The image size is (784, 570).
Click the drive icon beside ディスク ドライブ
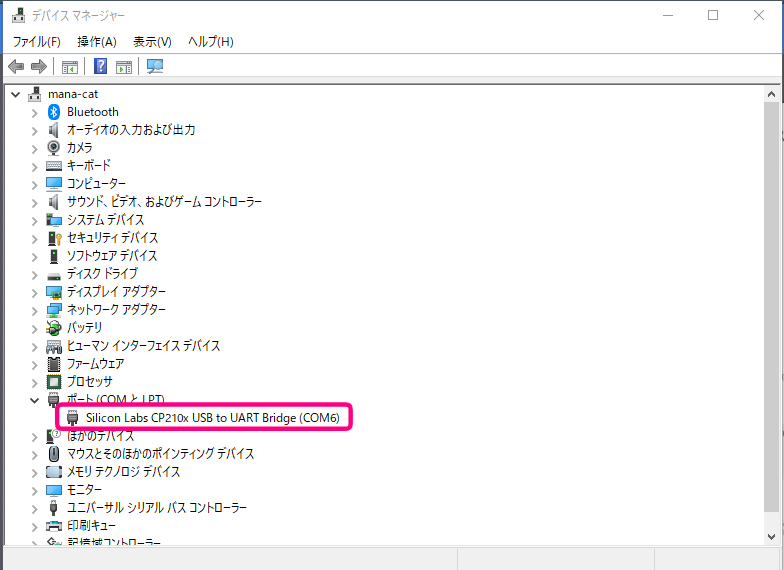pos(54,276)
